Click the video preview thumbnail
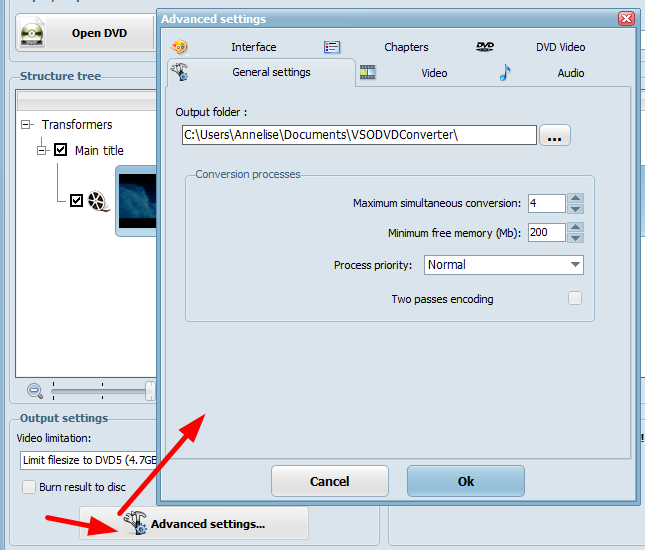This screenshot has height=550, width=645. (x=137, y=201)
